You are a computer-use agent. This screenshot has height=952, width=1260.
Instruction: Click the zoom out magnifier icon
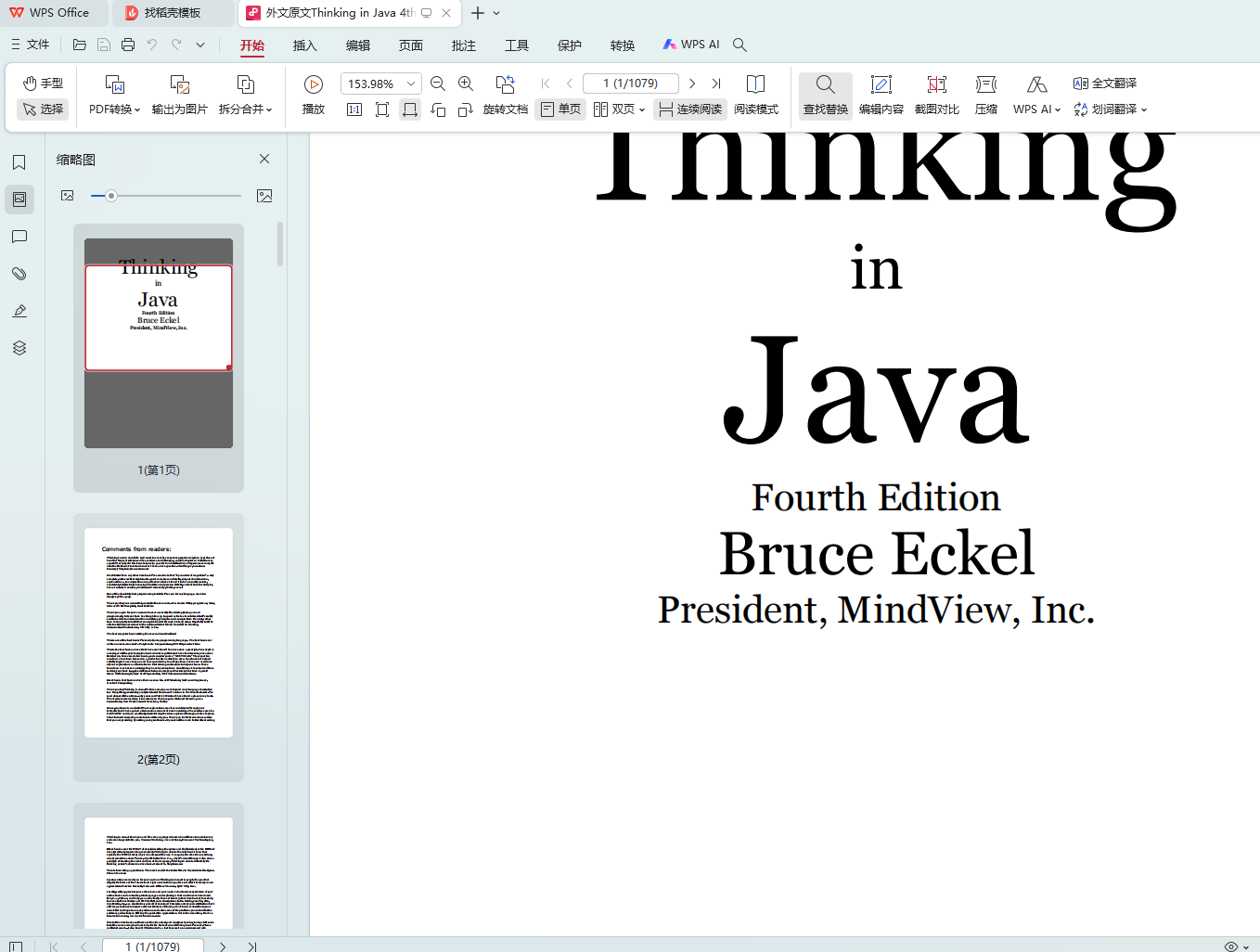(x=438, y=84)
